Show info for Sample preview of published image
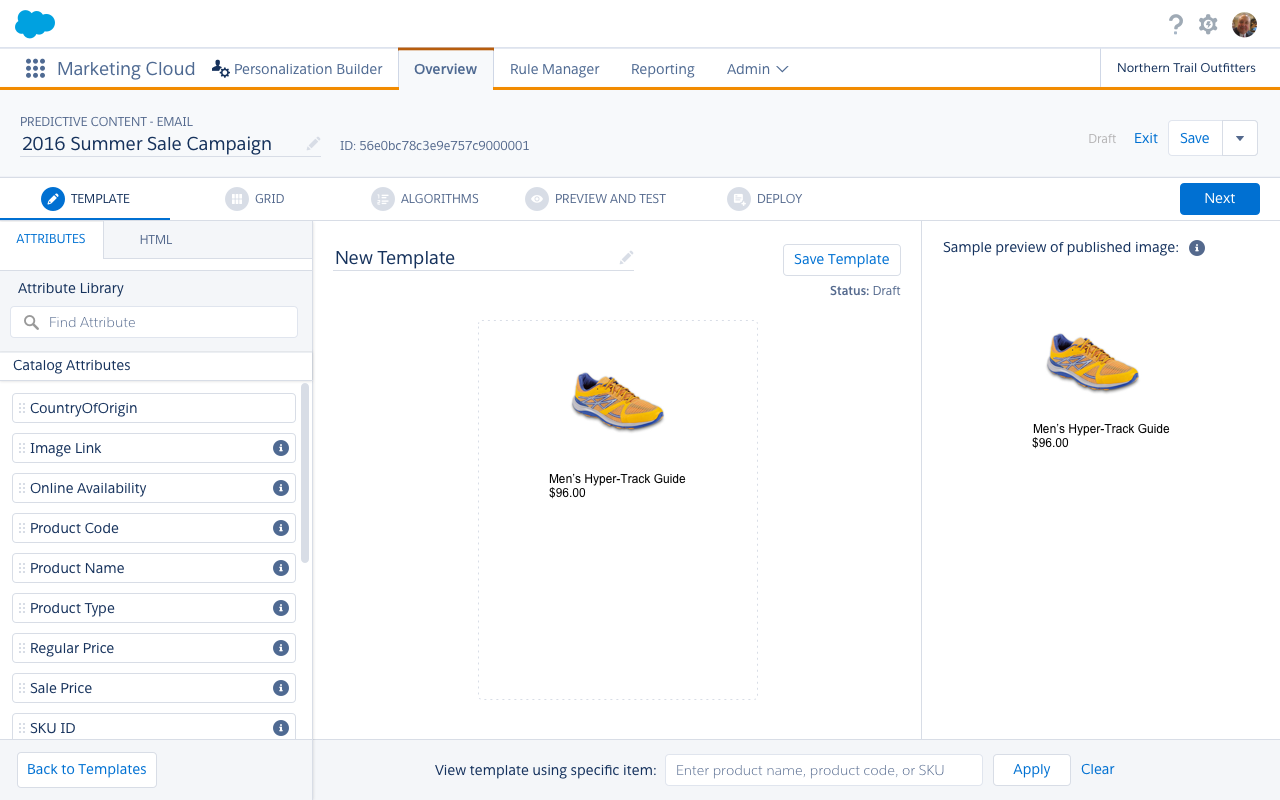Screen dimensions: 1280x800 [x=1197, y=248]
